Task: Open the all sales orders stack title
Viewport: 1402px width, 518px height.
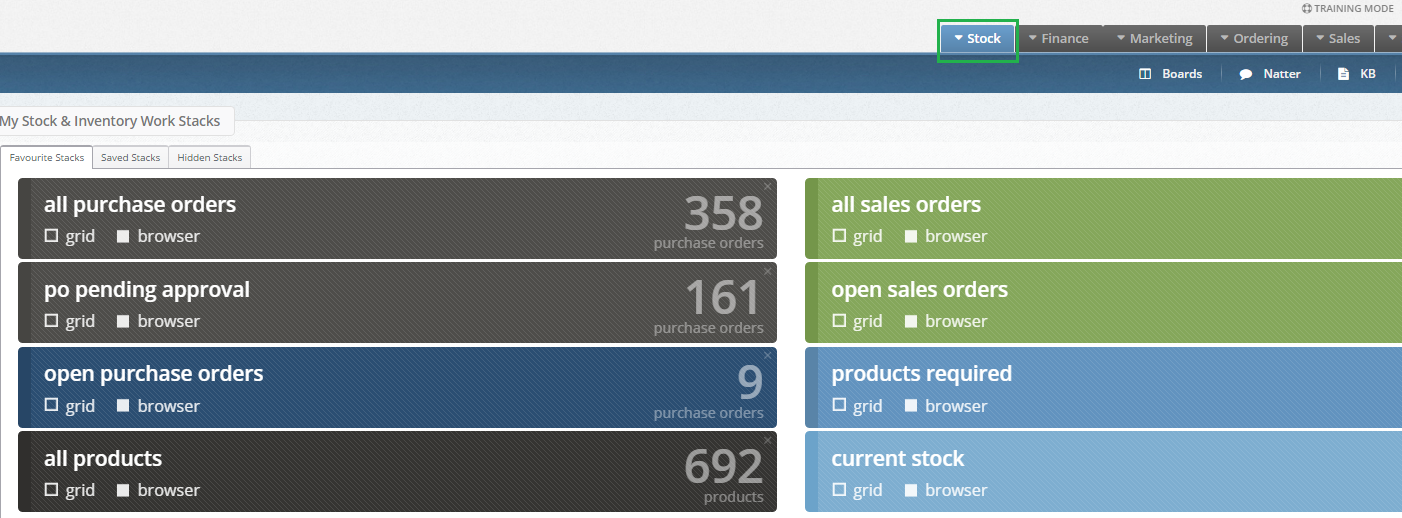Action: (x=906, y=205)
